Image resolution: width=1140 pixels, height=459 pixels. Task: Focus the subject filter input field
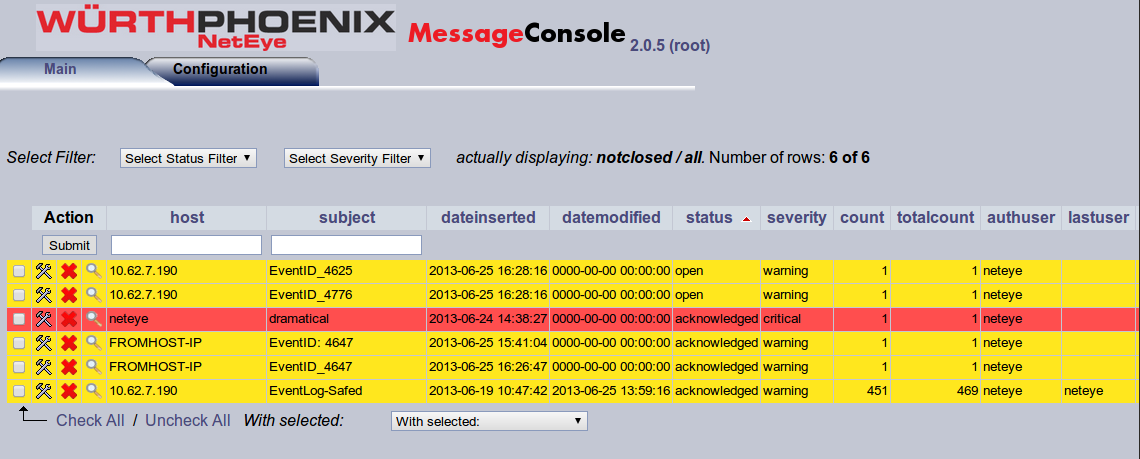coord(346,245)
